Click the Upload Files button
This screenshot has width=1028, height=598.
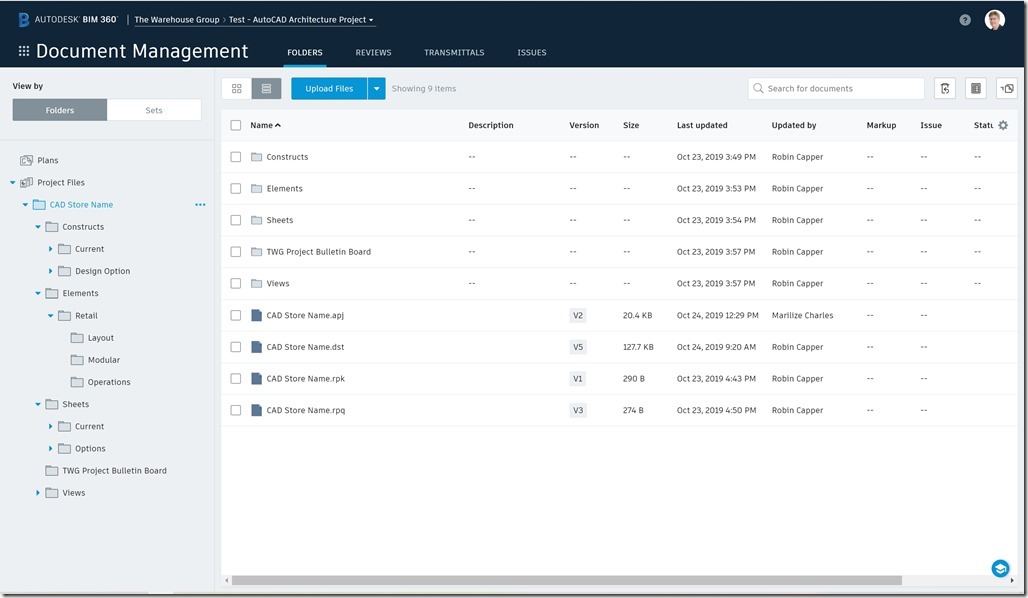(329, 89)
